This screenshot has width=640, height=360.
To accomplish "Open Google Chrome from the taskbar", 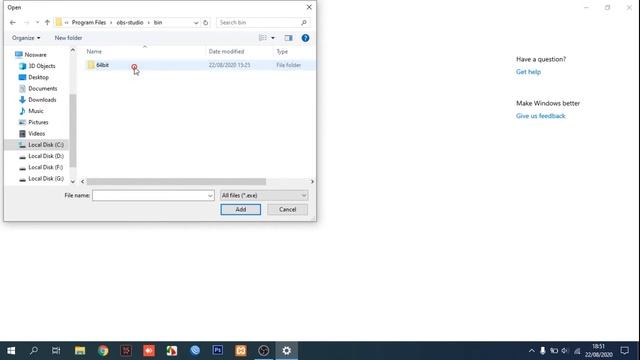I will pos(103,351).
